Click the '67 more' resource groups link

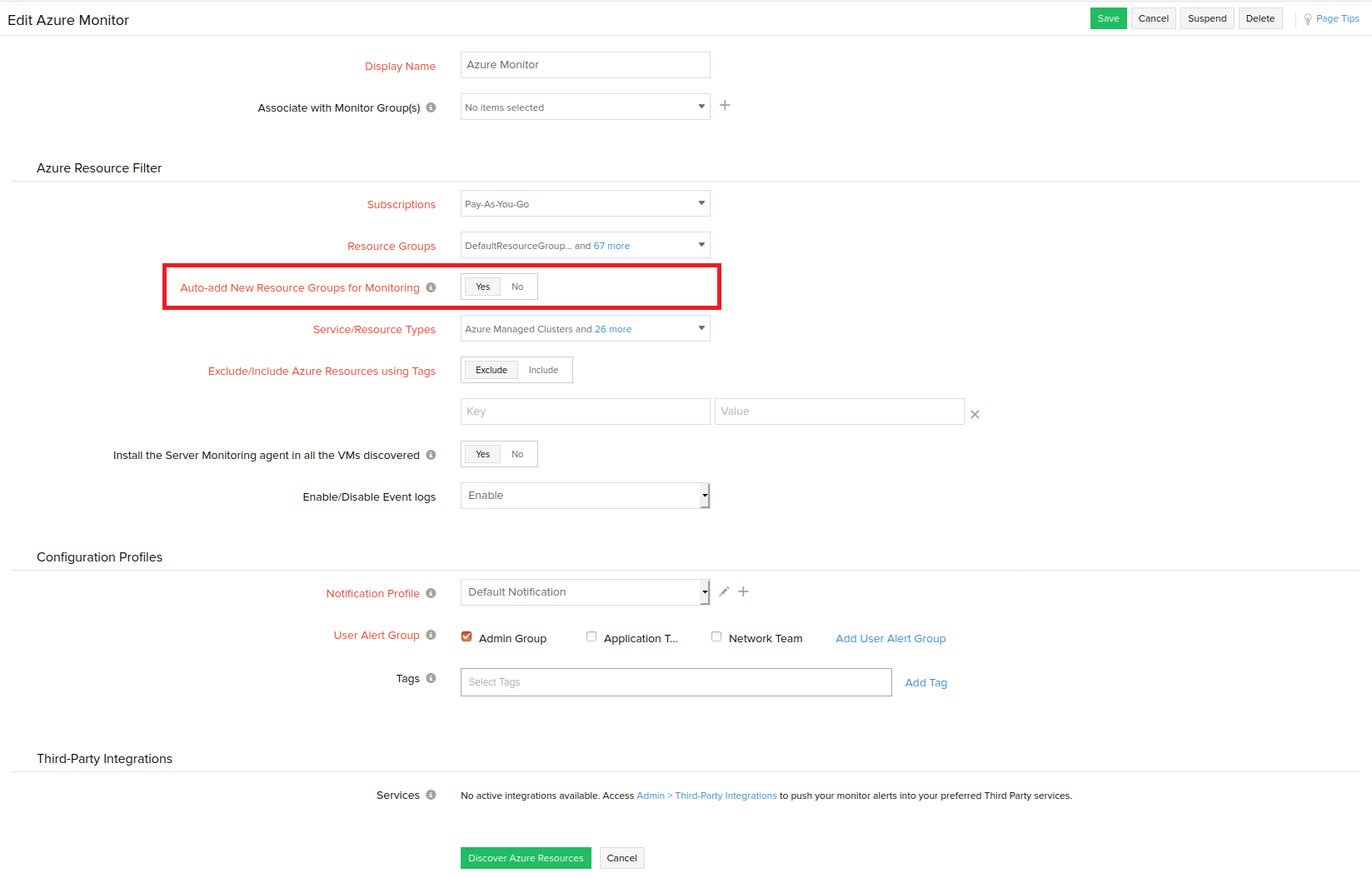(611, 246)
